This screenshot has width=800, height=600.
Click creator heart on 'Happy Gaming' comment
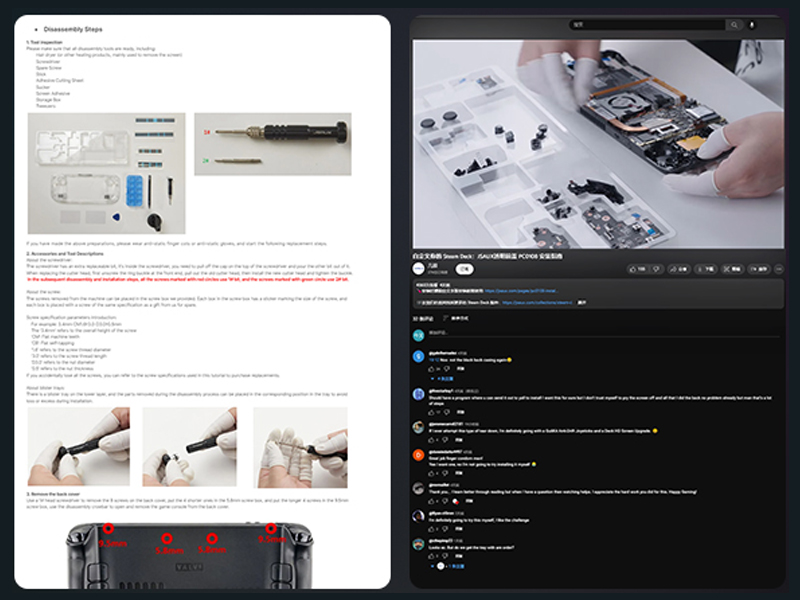(456, 501)
